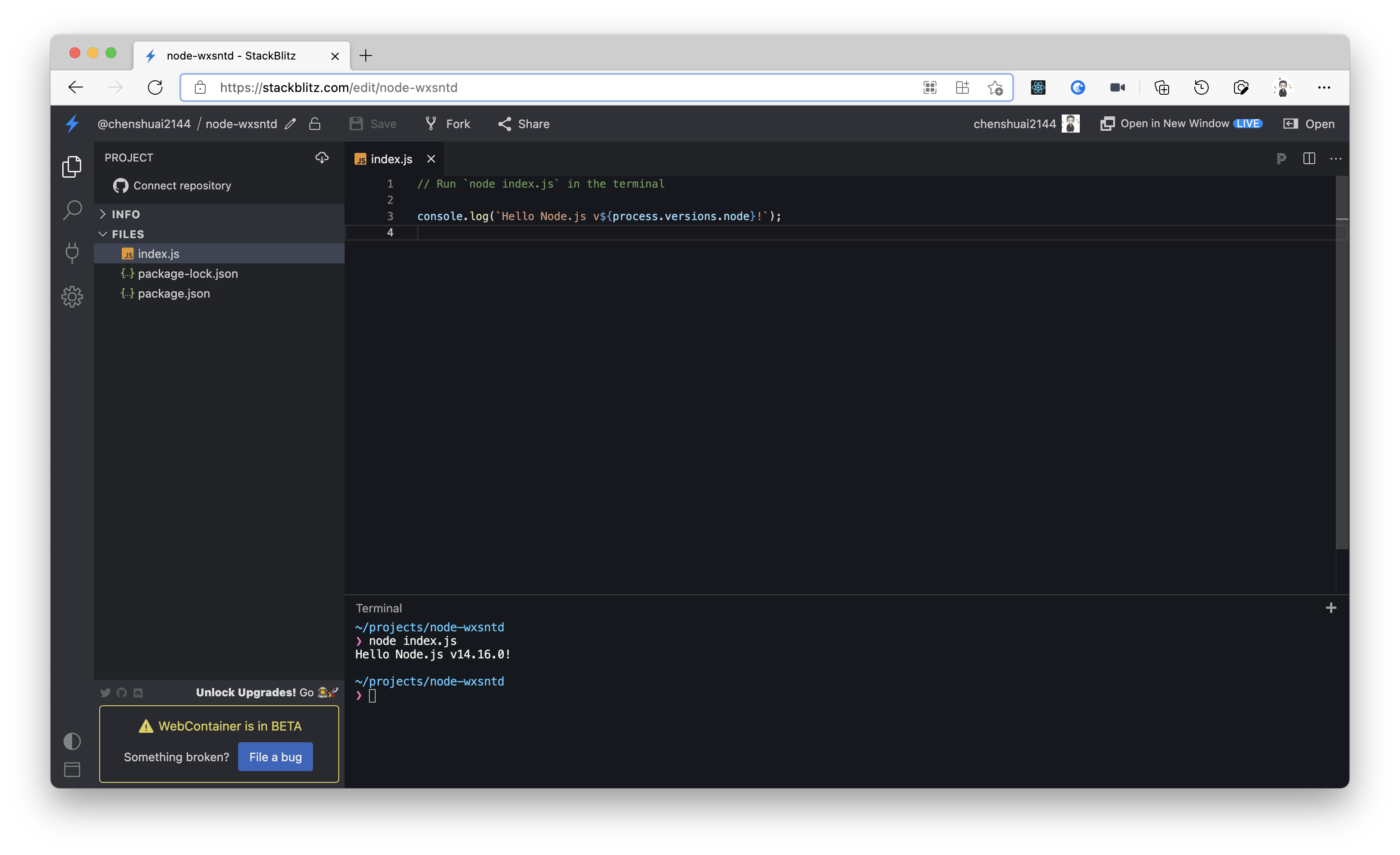1400x855 pixels.
Task: Click the browser back button
Action: (76, 87)
